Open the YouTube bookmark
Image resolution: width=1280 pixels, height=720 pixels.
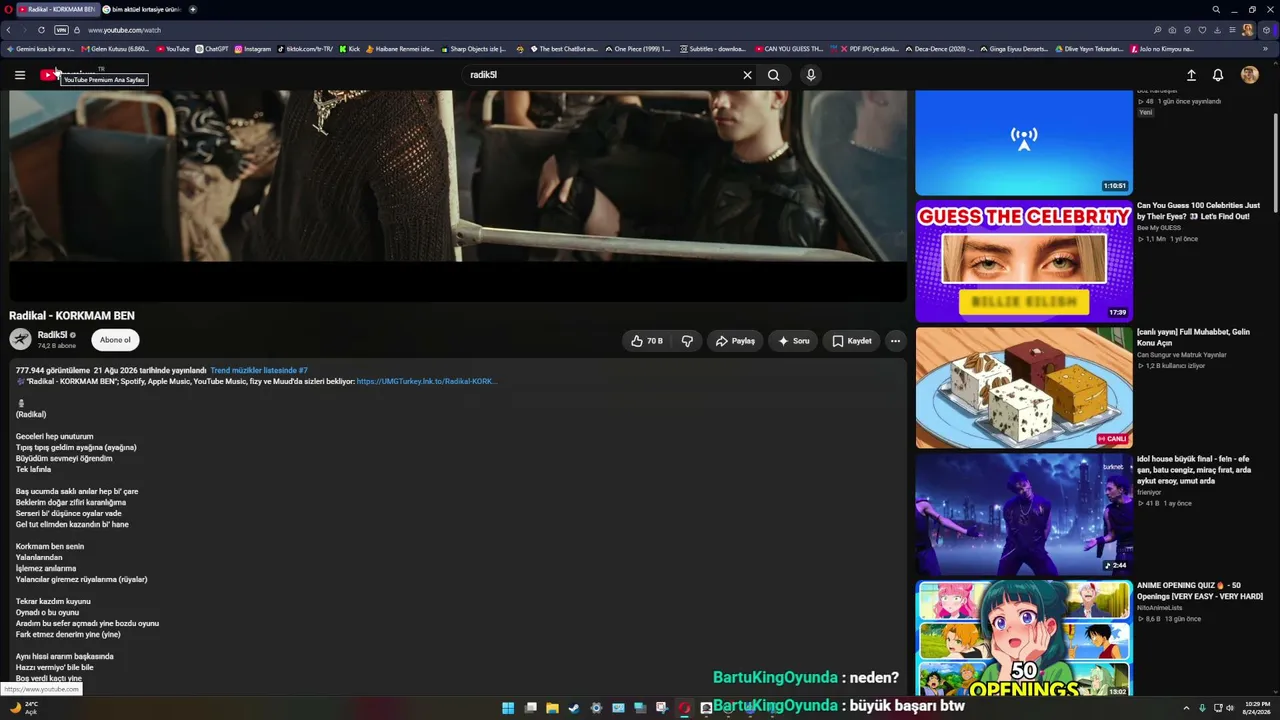(173, 49)
